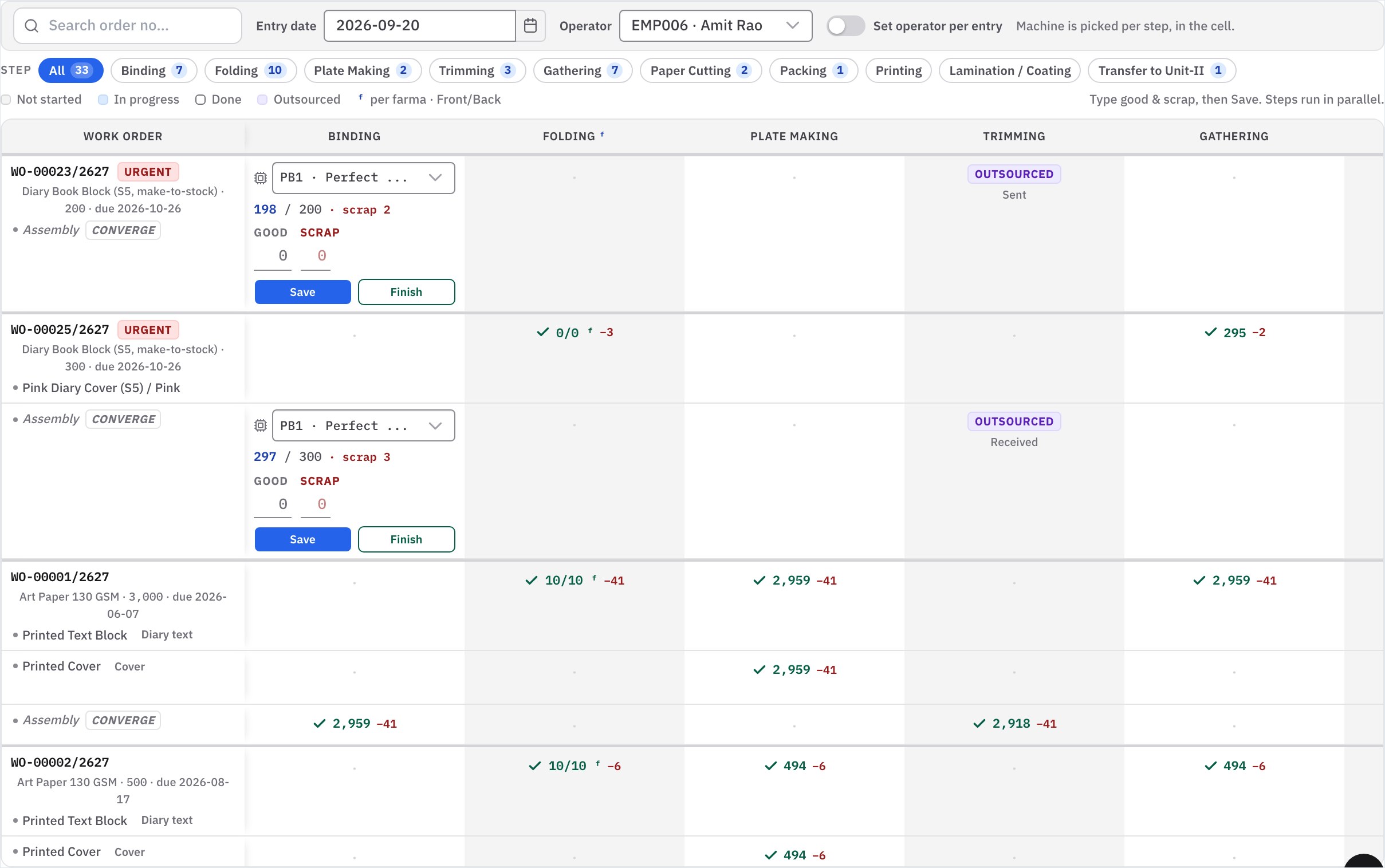Image resolution: width=1385 pixels, height=868 pixels.
Task: Filter by Gathering step
Action: [583, 70]
